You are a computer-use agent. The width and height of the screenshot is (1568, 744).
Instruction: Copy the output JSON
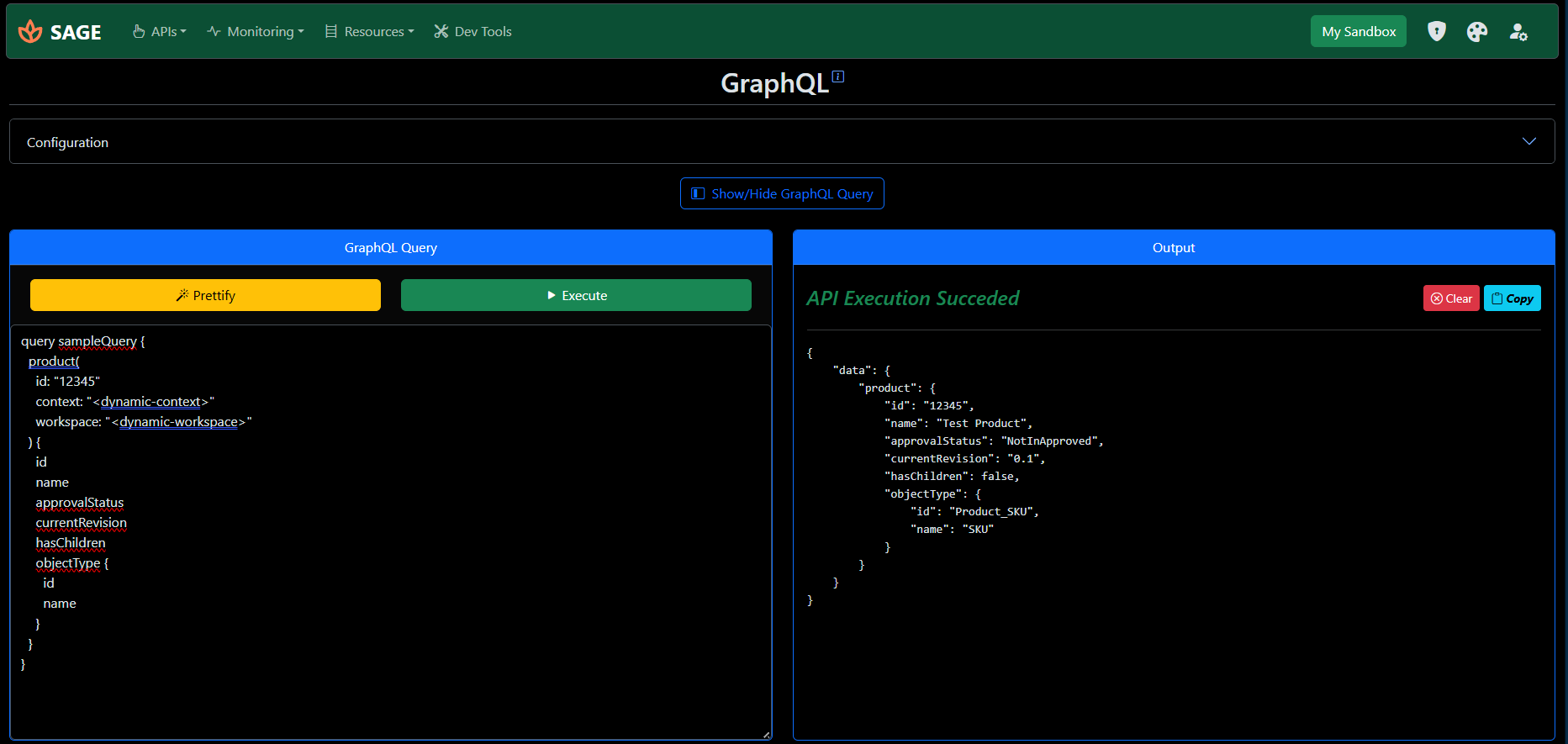point(1513,298)
